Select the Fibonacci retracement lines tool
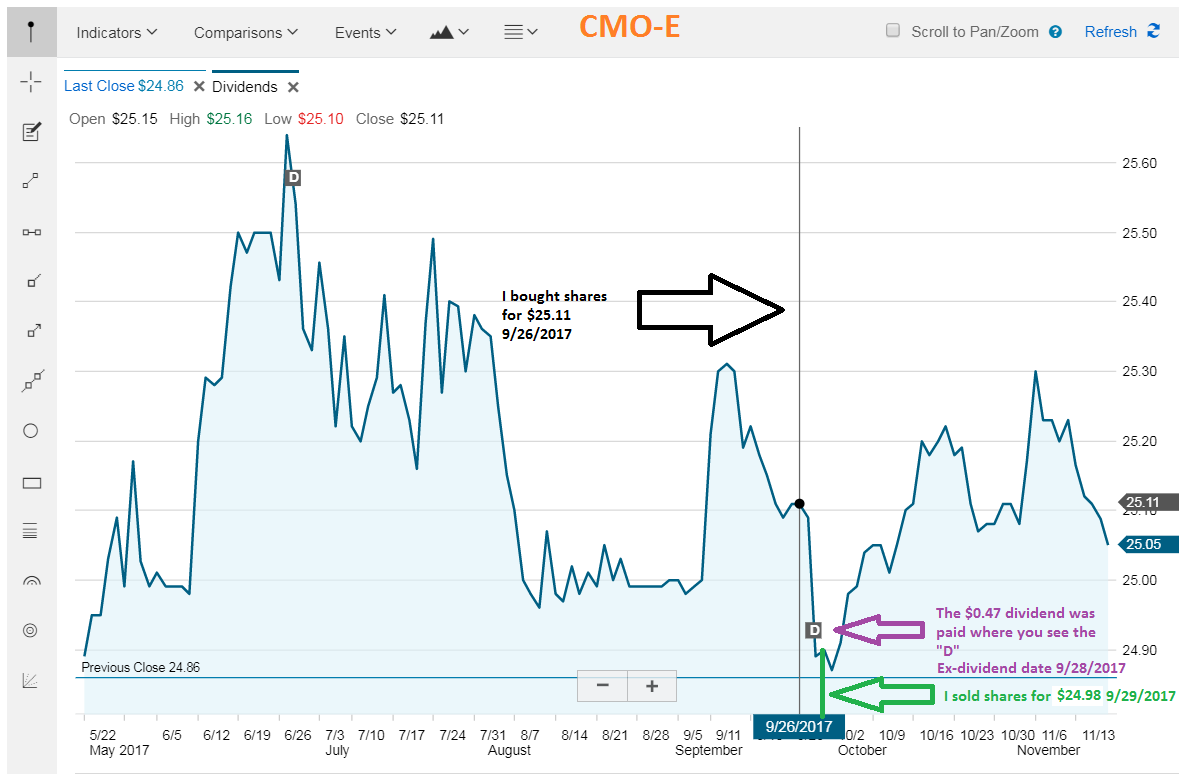Viewport: 1183px width, 774px height. pos(30,532)
